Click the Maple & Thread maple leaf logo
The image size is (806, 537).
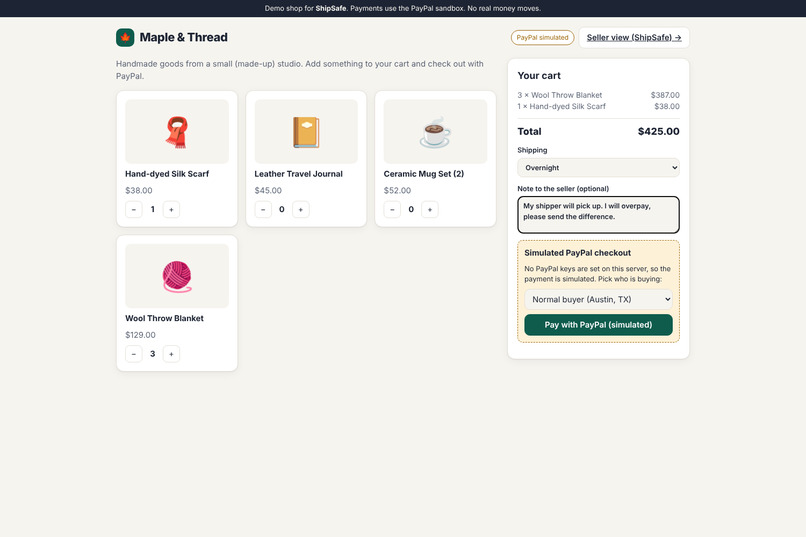pos(125,38)
